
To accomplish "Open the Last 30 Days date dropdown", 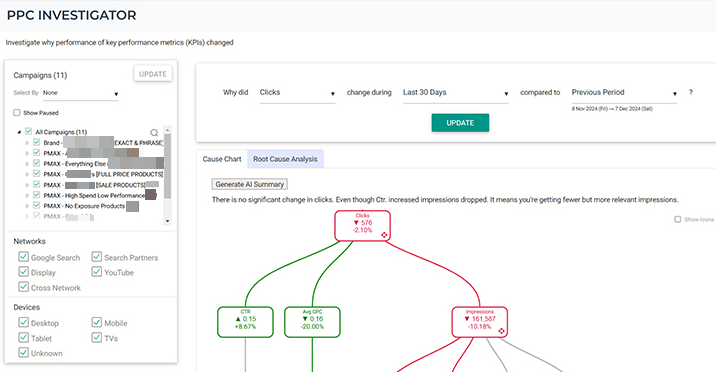I will 456,93.
